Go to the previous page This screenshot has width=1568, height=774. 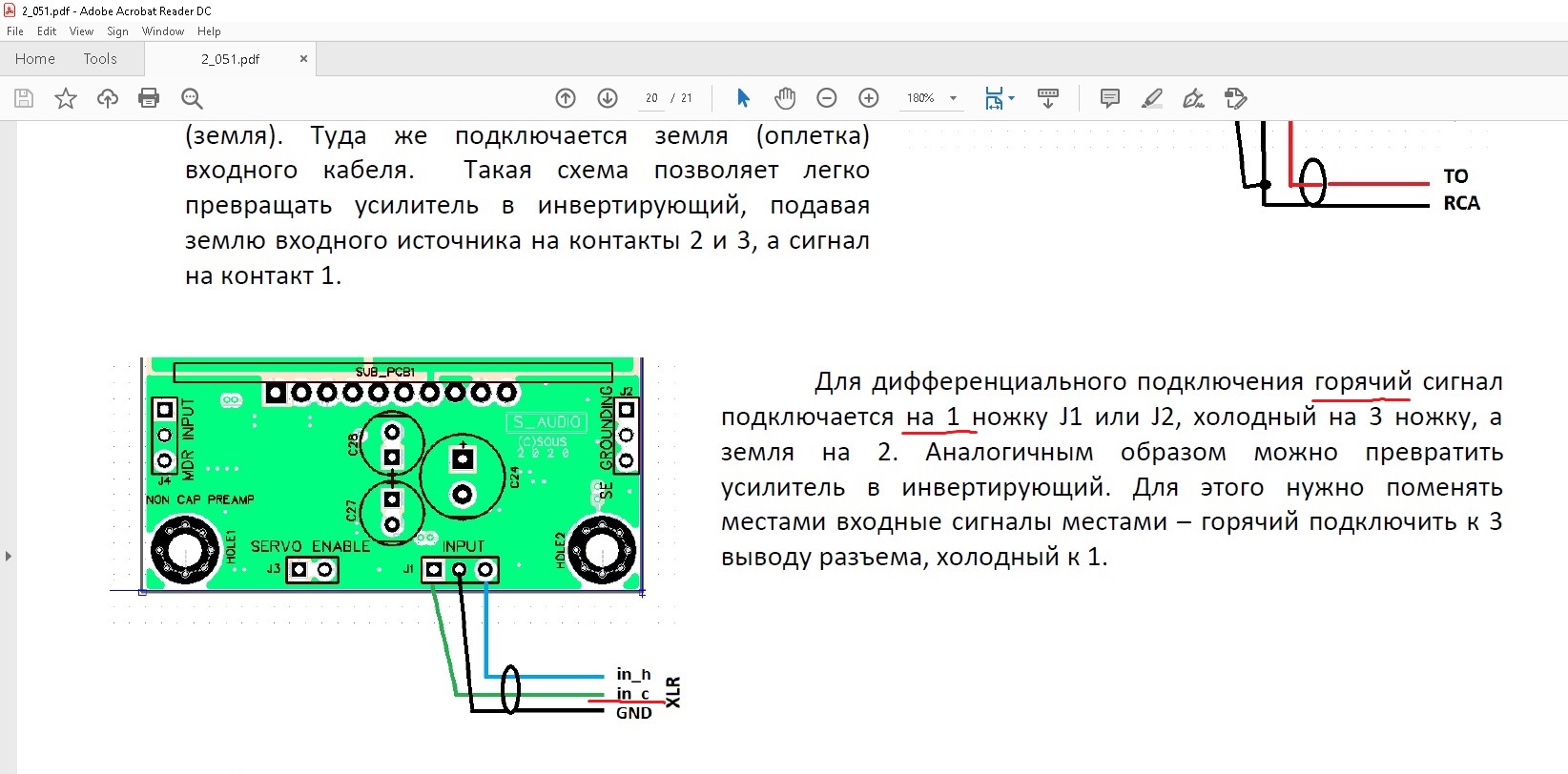(x=566, y=98)
